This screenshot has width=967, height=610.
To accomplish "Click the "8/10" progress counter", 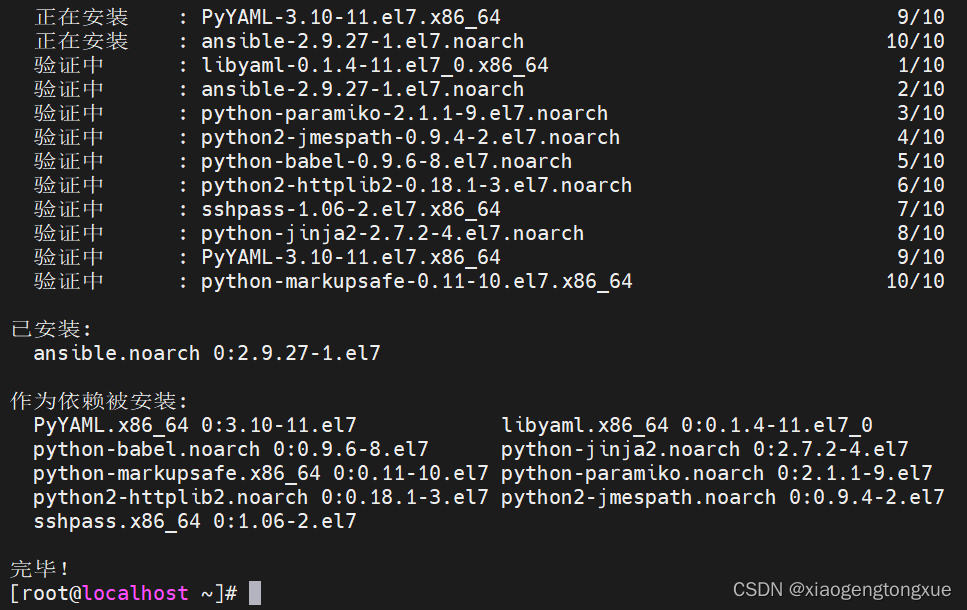I will (921, 233).
